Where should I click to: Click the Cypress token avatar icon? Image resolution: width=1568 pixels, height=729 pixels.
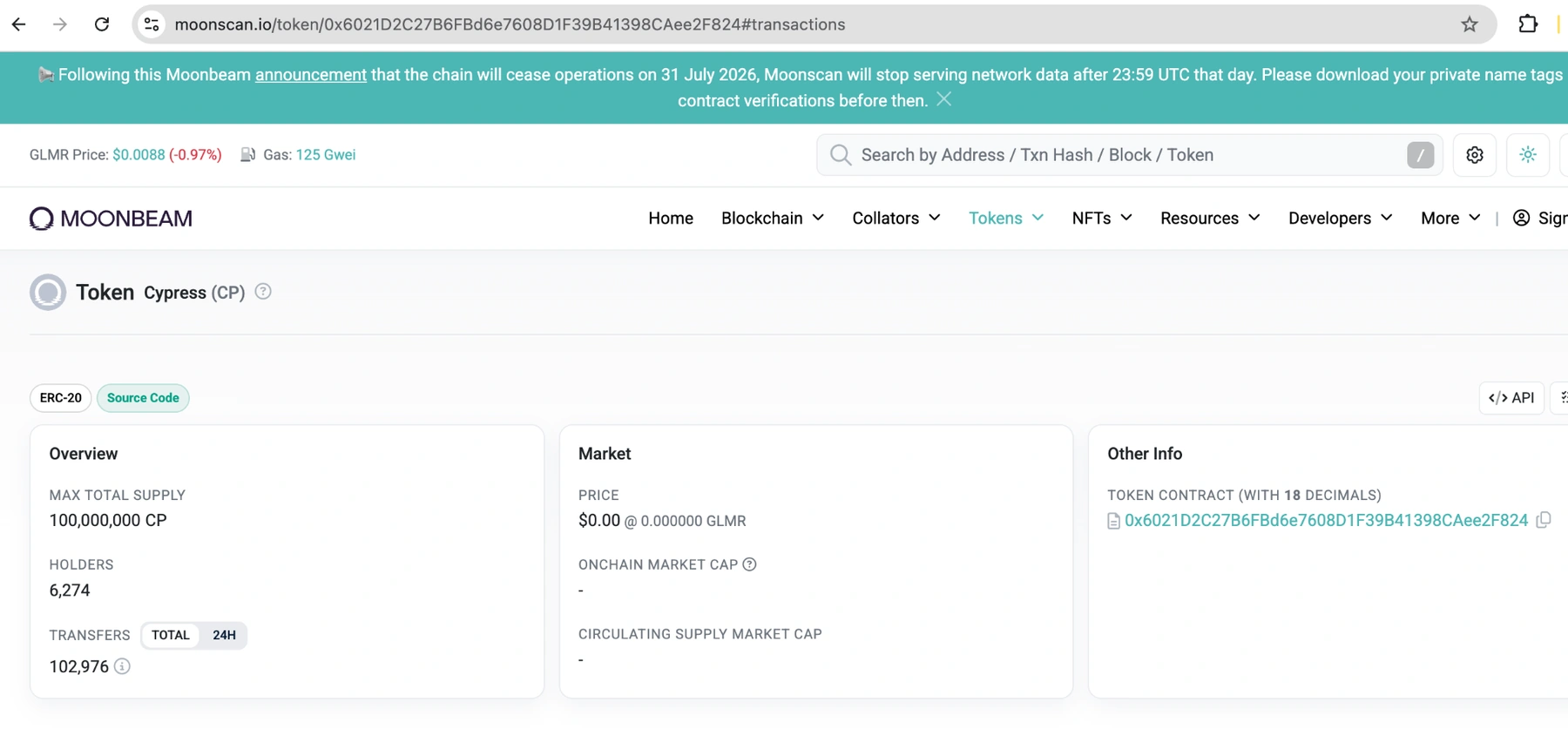48,292
